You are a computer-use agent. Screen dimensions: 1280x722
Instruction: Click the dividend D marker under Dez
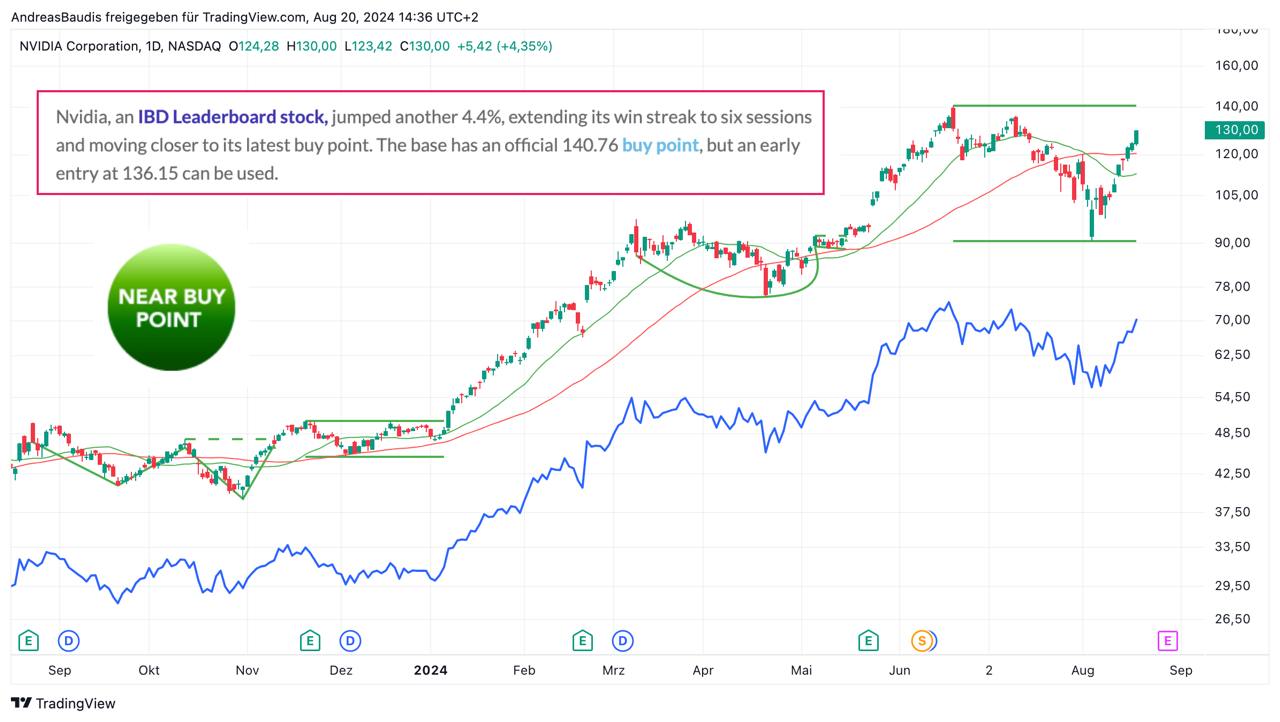[x=349, y=640]
